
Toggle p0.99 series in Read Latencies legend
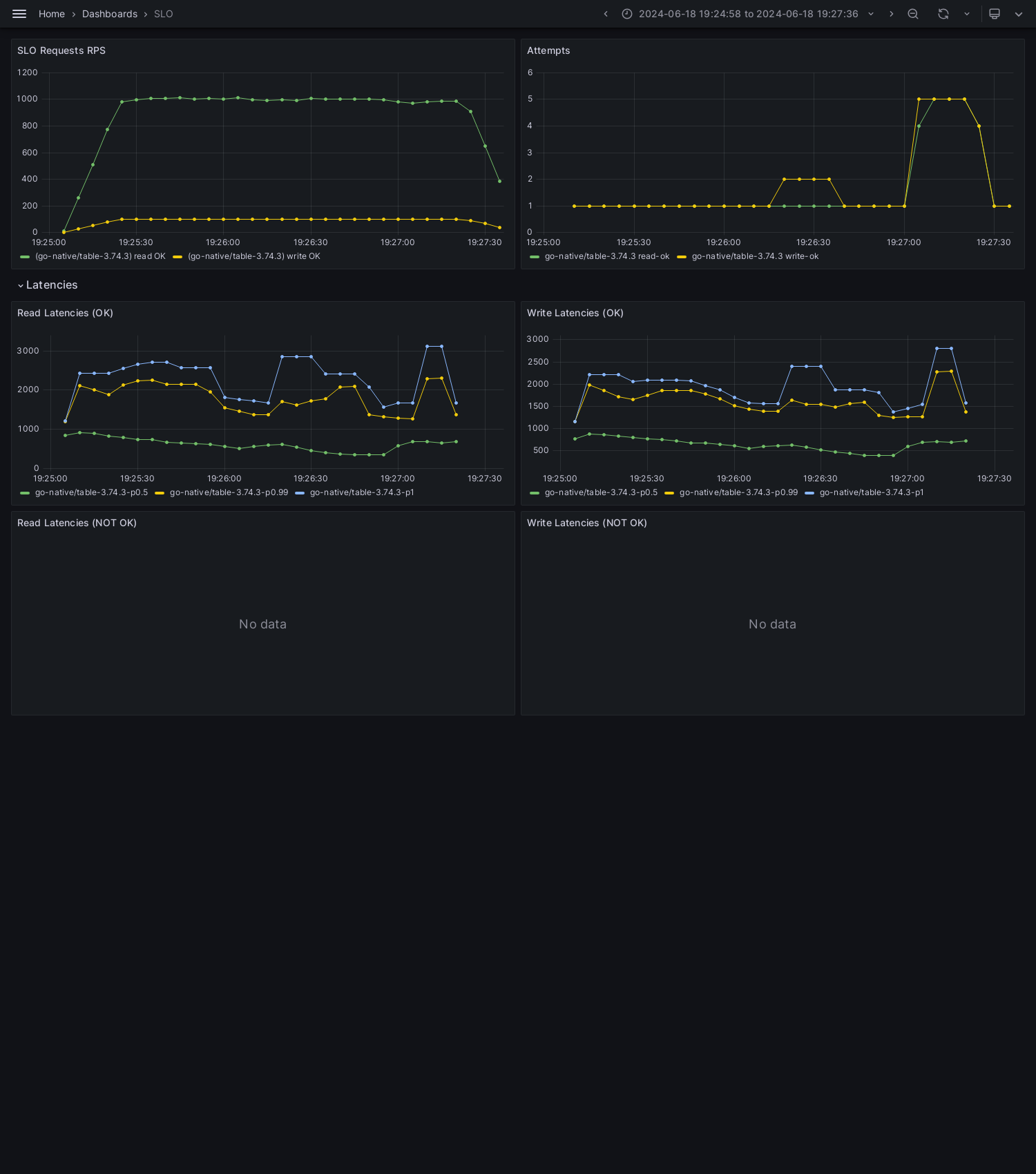coord(229,492)
